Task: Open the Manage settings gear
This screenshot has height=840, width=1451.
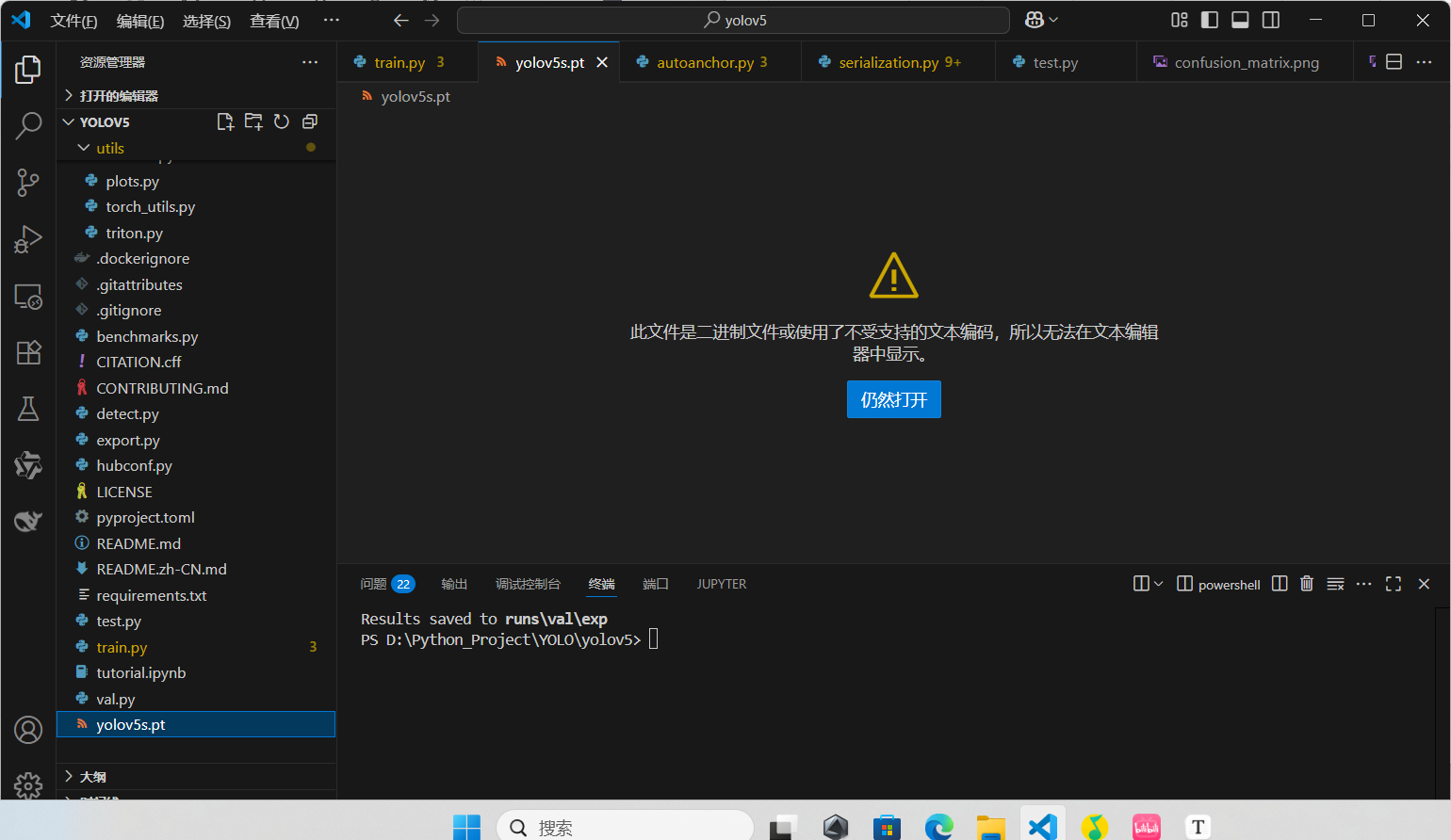Action: point(28,785)
